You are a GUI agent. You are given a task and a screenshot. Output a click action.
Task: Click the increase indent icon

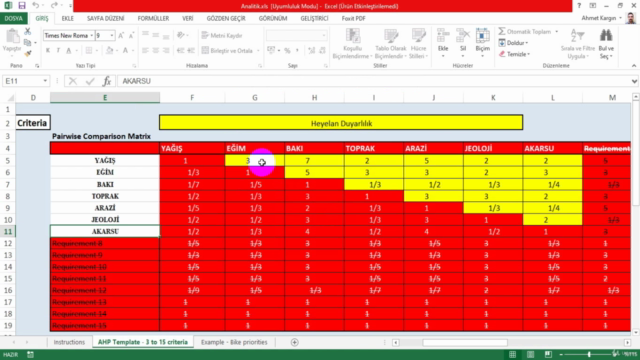[x=191, y=51]
